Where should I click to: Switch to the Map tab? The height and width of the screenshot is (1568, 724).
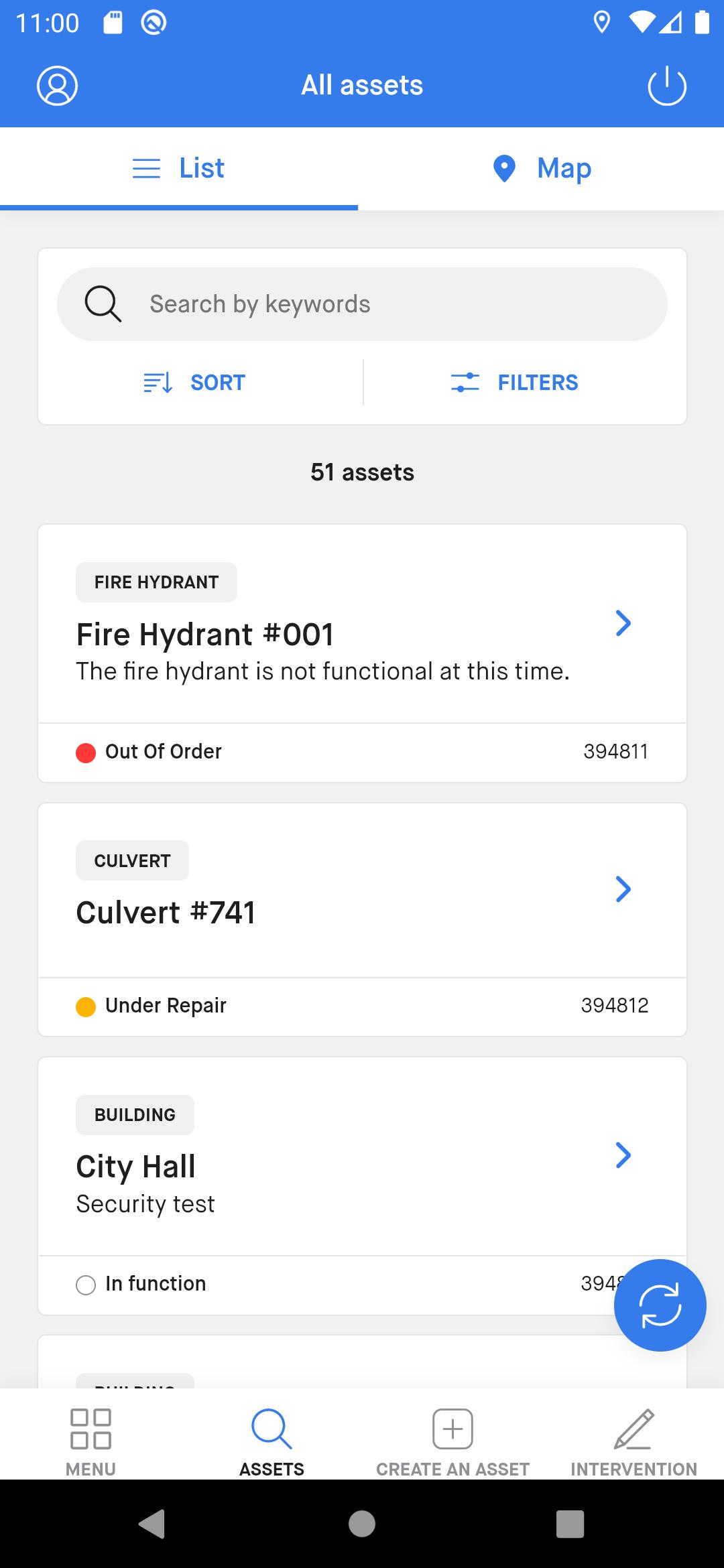(542, 168)
